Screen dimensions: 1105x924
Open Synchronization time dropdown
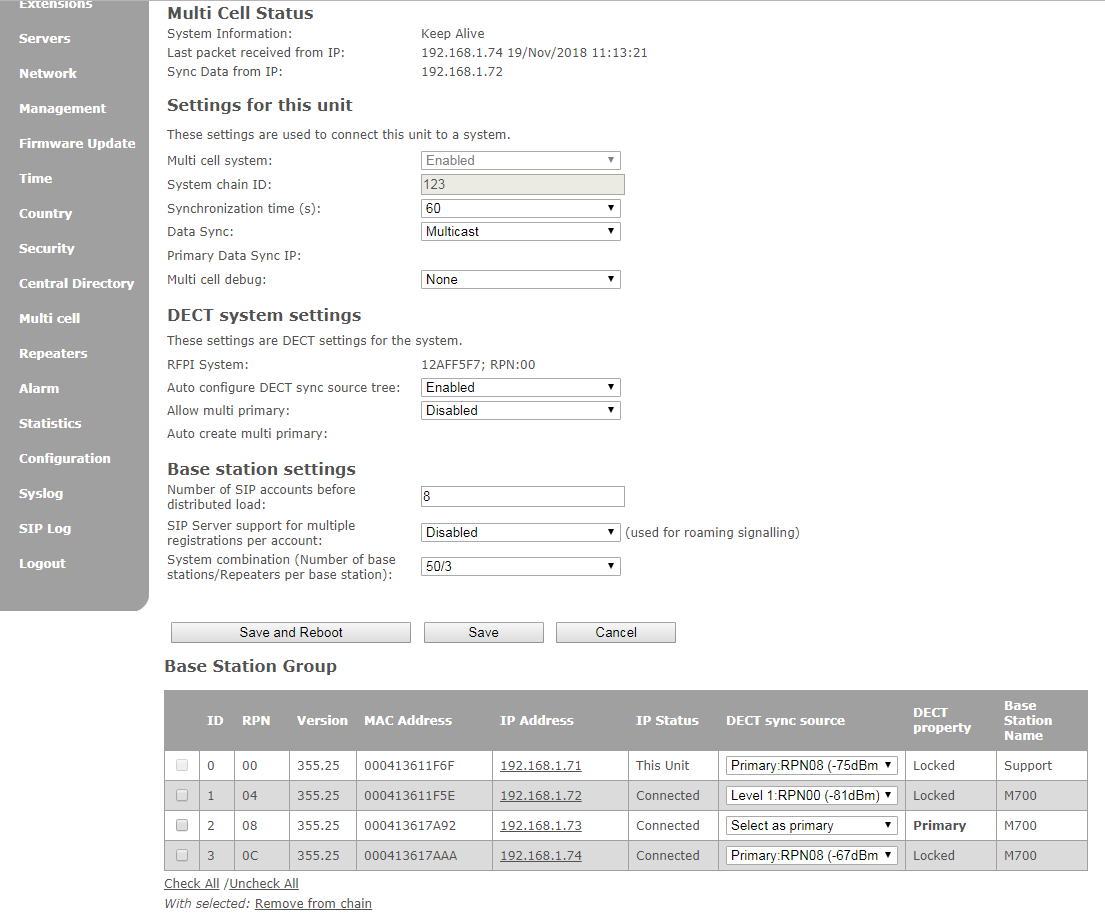point(521,209)
